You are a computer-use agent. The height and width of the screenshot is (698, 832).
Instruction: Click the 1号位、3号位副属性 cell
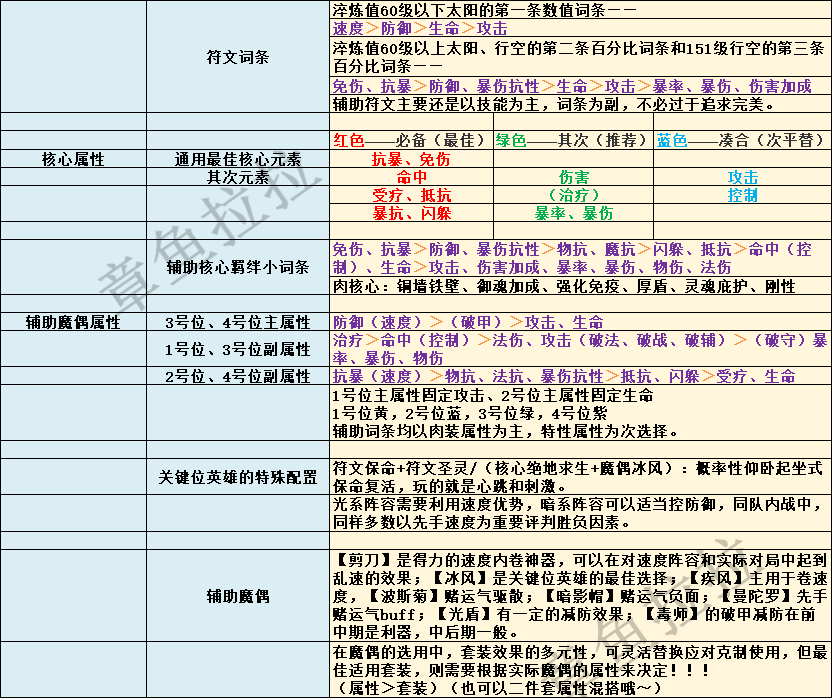[x=237, y=349]
